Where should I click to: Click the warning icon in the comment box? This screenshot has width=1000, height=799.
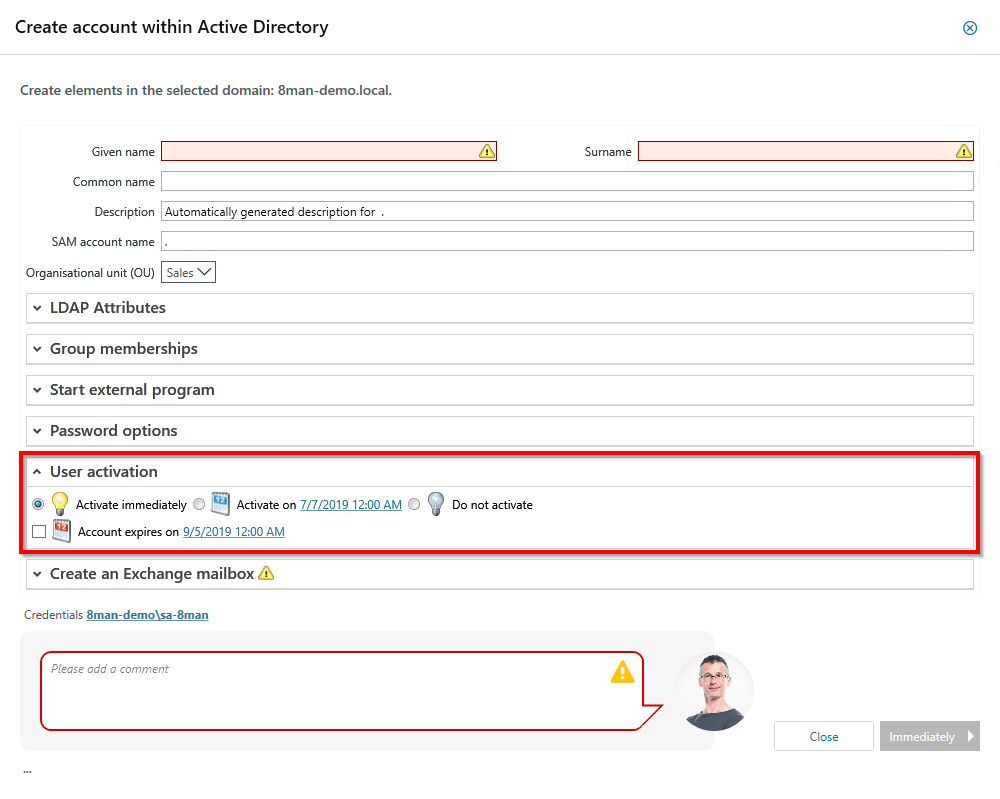pos(622,672)
